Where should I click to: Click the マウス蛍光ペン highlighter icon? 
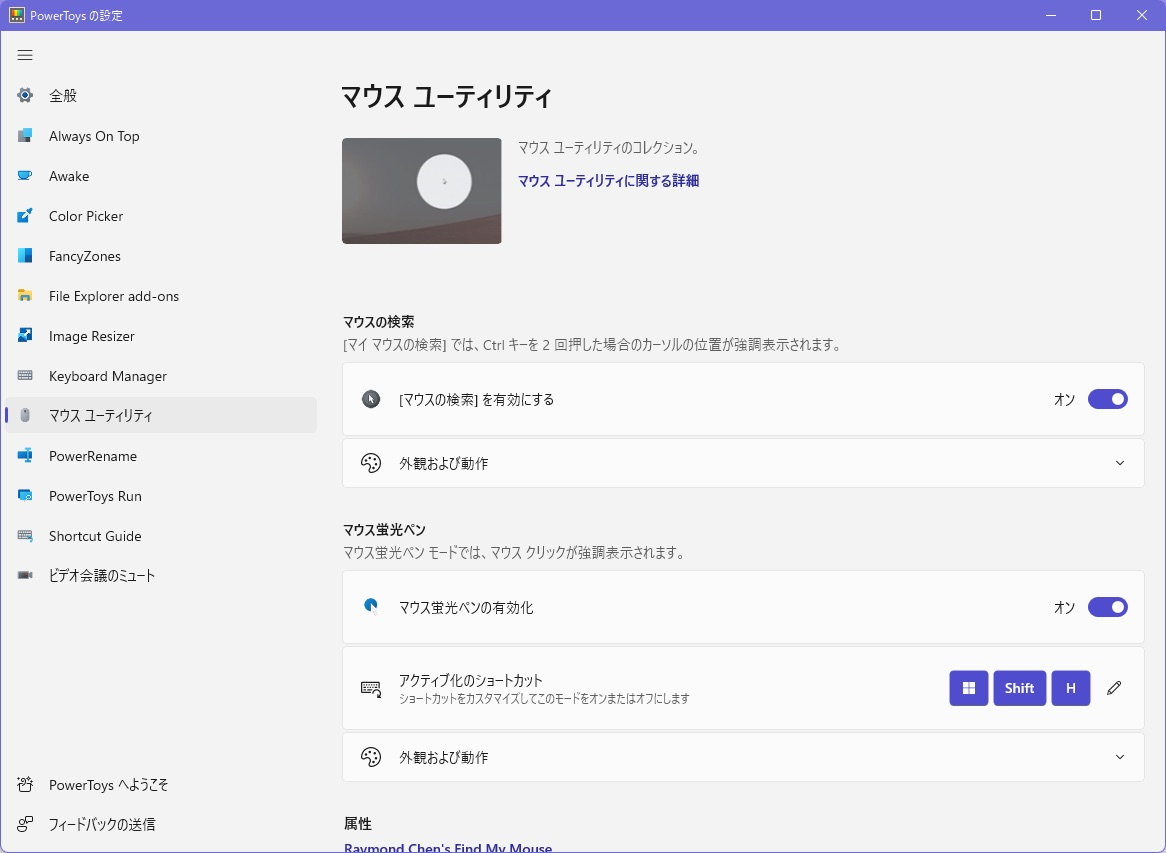(x=370, y=607)
